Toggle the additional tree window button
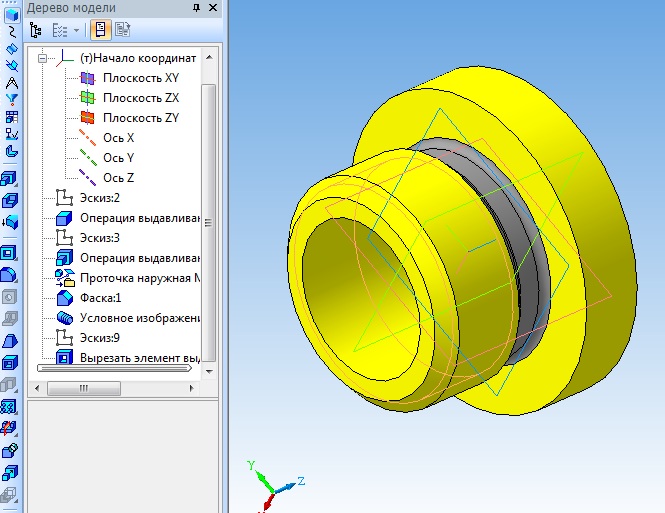Image resolution: width=665 pixels, height=513 pixels. (101, 30)
